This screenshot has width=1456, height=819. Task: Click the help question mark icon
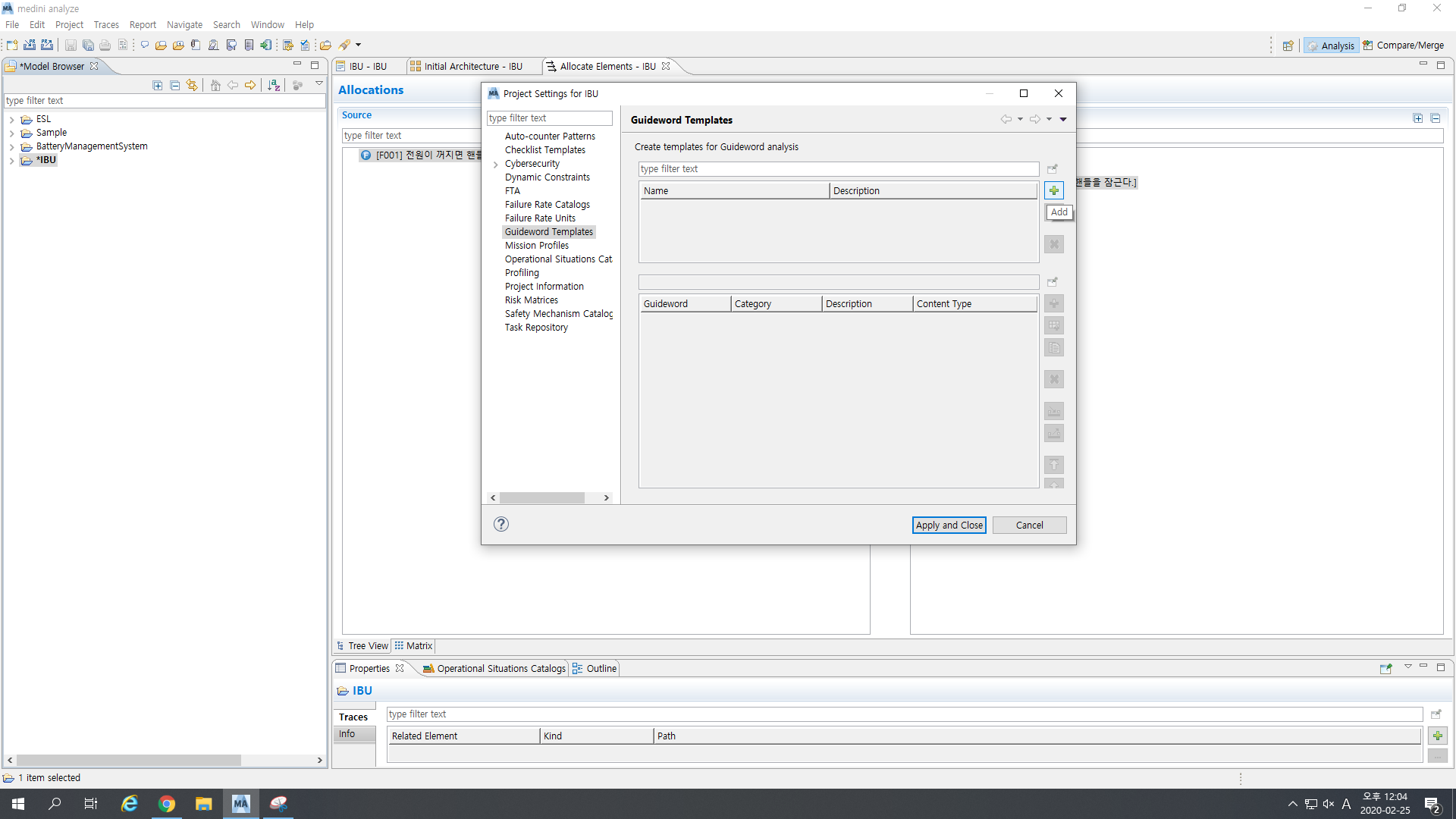(501, 524)
